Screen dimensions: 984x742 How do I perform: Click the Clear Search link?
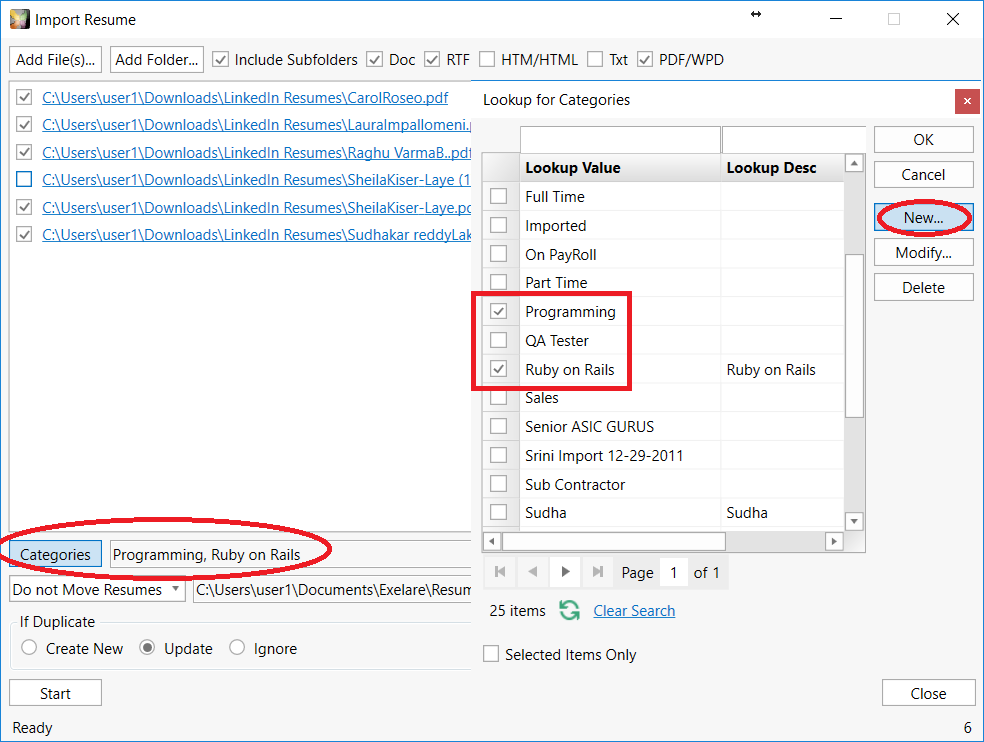point(634,611)
